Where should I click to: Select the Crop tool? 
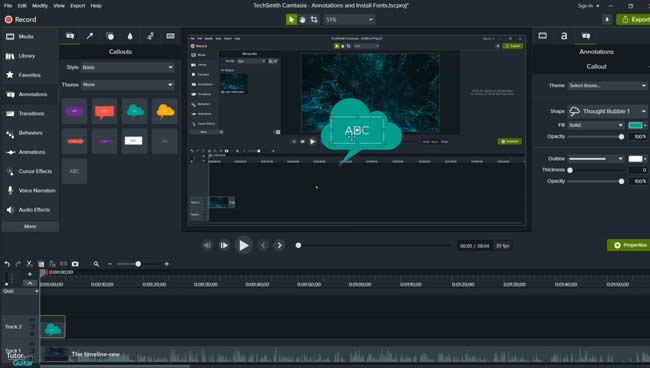[314, 19]
